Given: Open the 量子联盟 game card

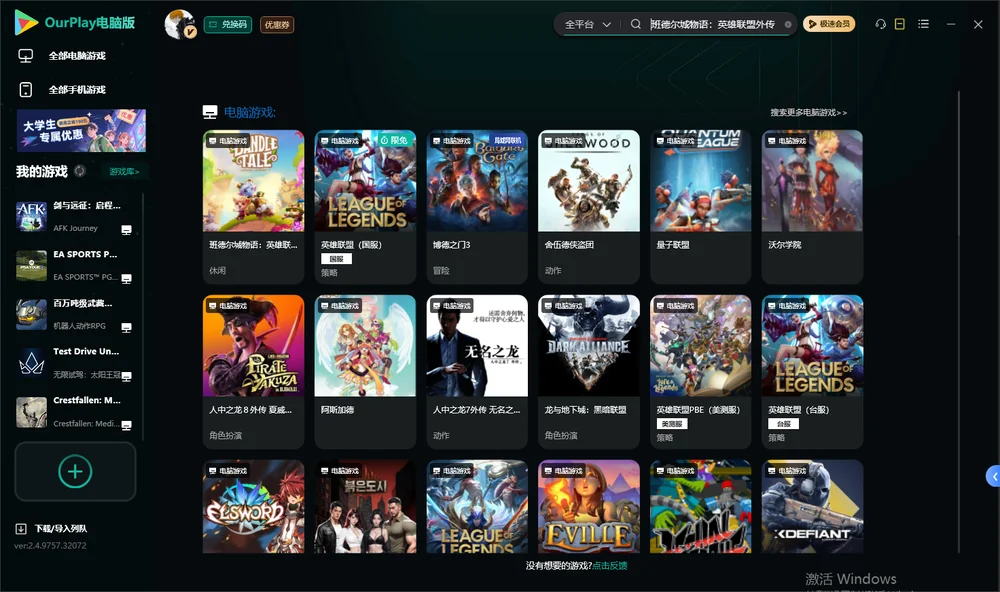Looking at the screenshot, I should [700, 207].
